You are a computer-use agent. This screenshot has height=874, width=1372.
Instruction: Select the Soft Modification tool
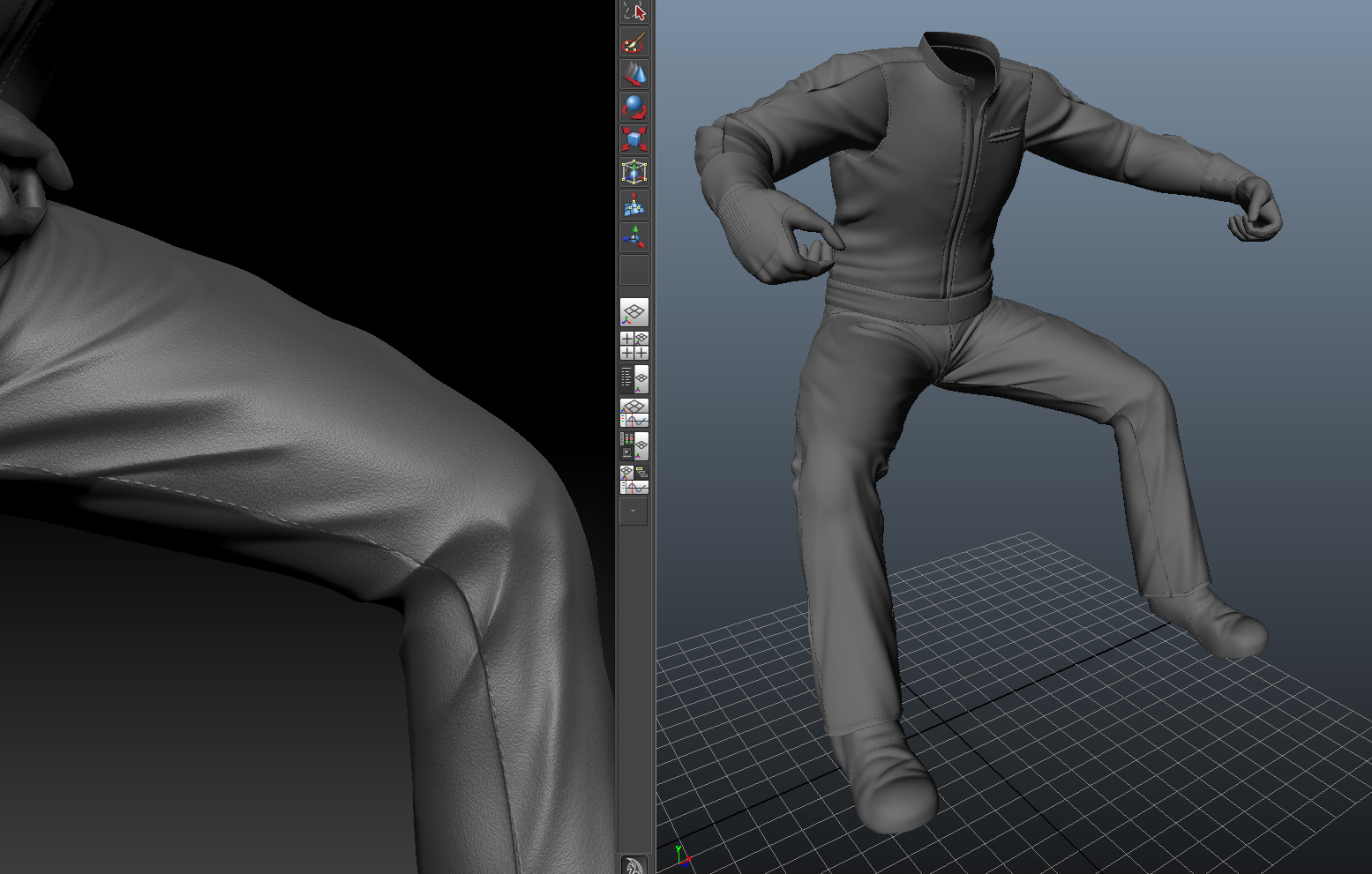[634, 205]
